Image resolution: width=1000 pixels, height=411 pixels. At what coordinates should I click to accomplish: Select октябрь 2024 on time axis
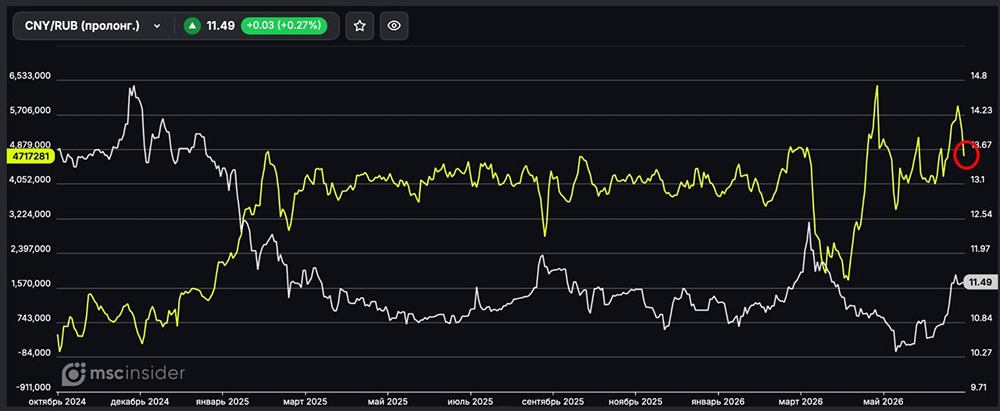[x=59, y=403]
